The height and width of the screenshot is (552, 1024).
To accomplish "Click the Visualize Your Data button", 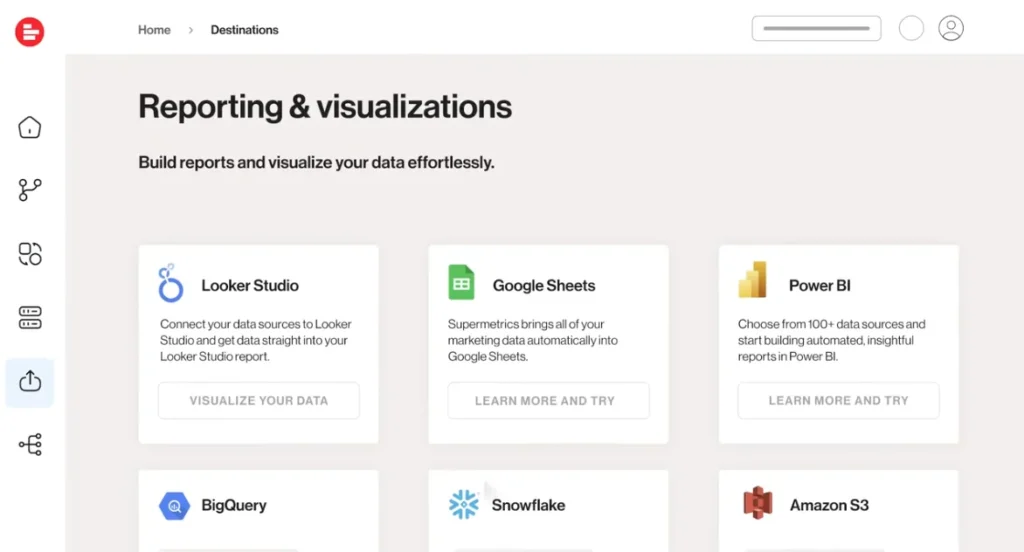I will 259,400.
